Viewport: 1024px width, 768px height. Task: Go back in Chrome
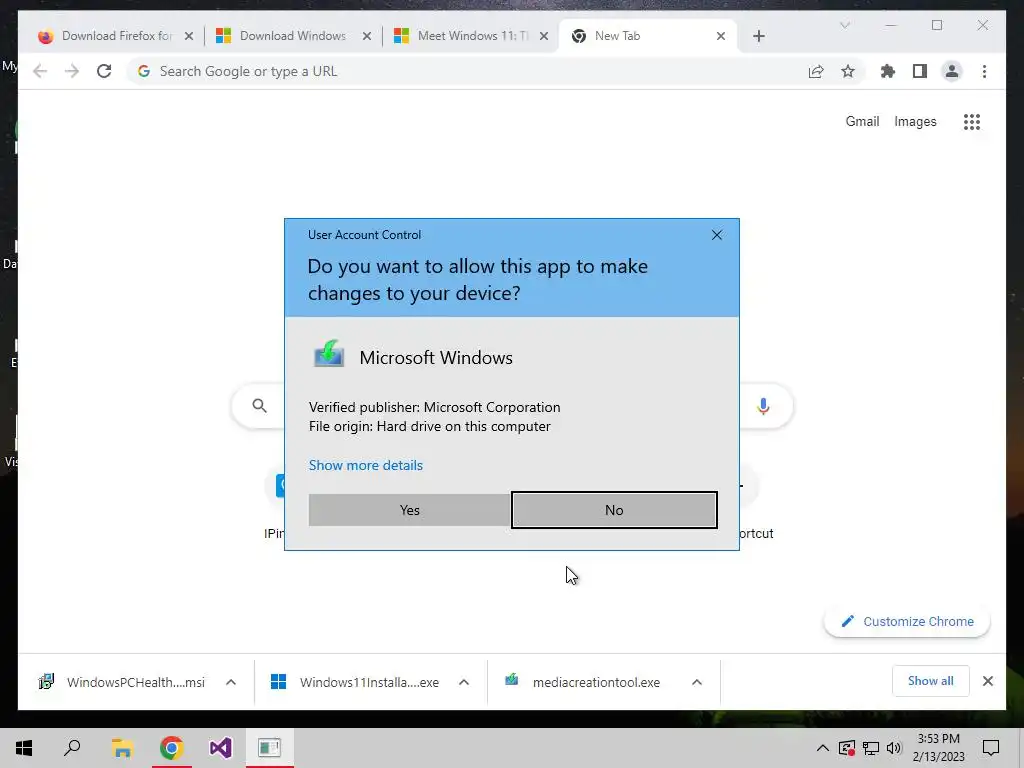(x=40, y=71)
